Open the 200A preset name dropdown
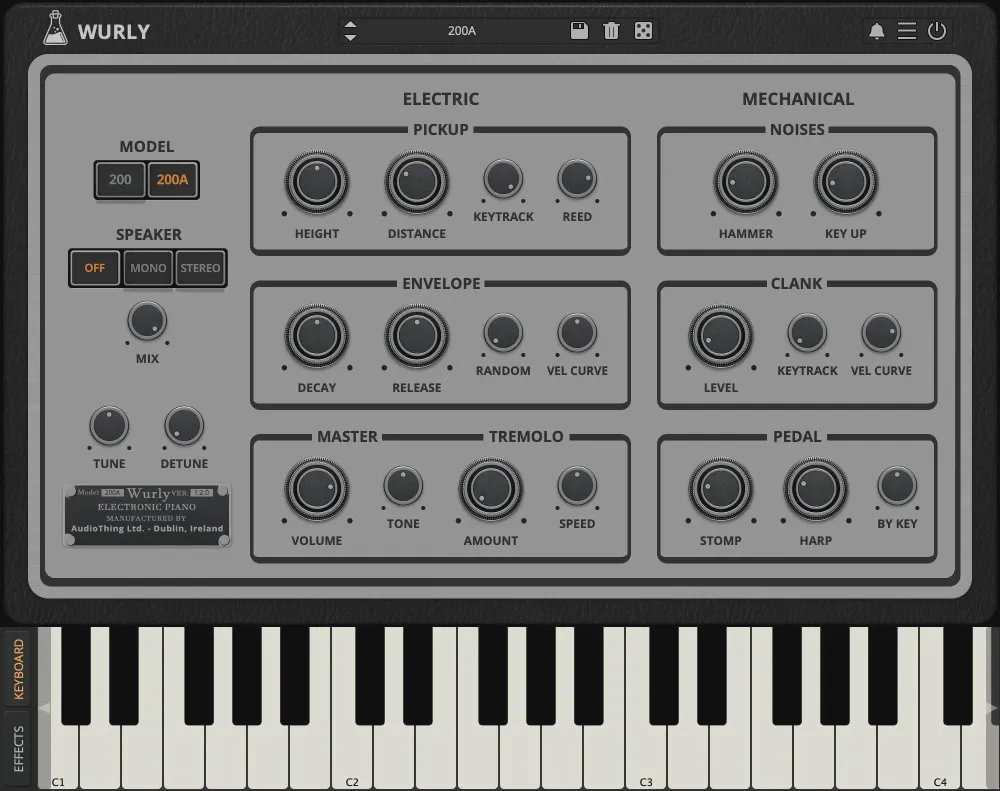Viewport: 1000px width, 791px height. (x=462, y=30)
